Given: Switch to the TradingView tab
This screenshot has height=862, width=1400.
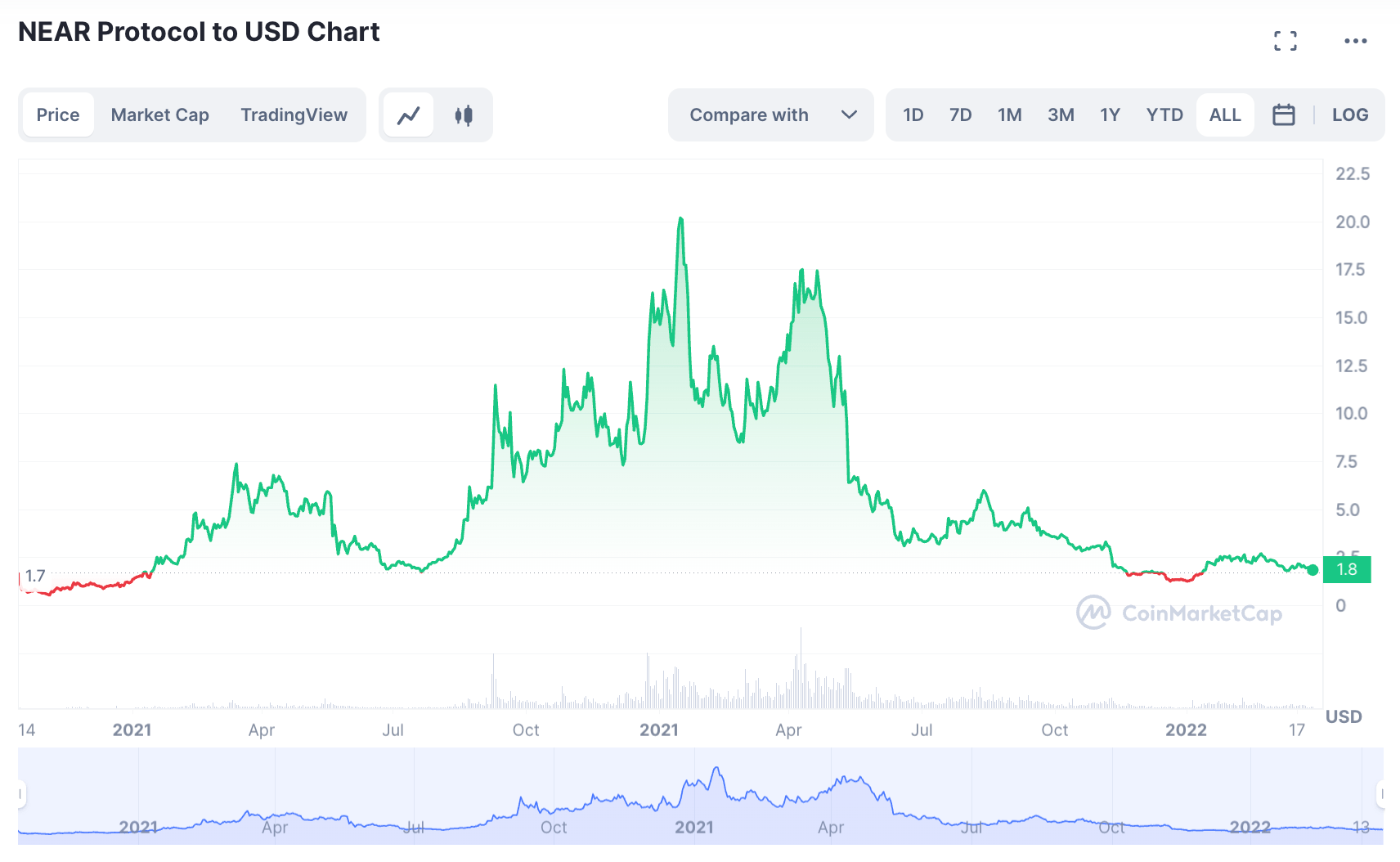Looking at the screenshot, I should point(294,115).
